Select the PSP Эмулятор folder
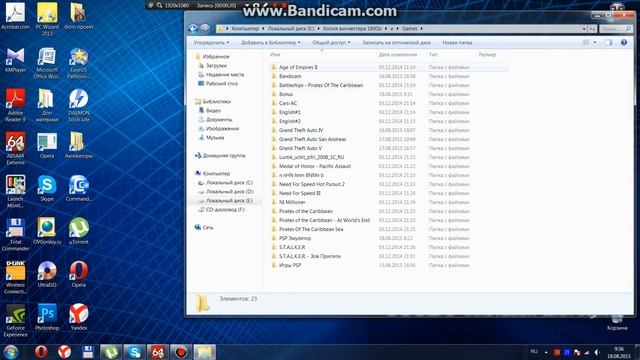This screenshot has width=640, height=360. (295, 238)
